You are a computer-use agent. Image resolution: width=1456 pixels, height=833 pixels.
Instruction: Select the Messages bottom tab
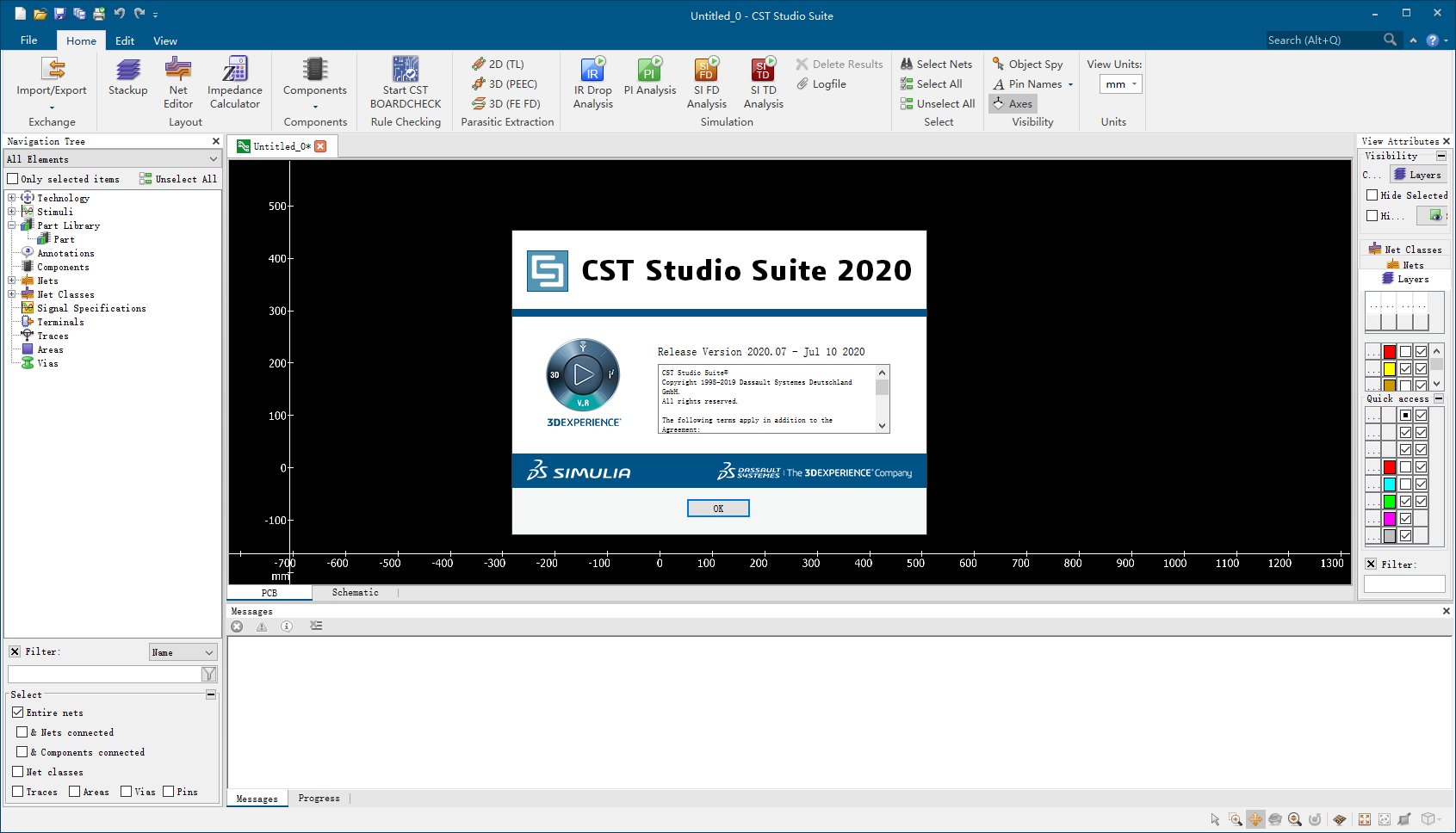[257, 799]
